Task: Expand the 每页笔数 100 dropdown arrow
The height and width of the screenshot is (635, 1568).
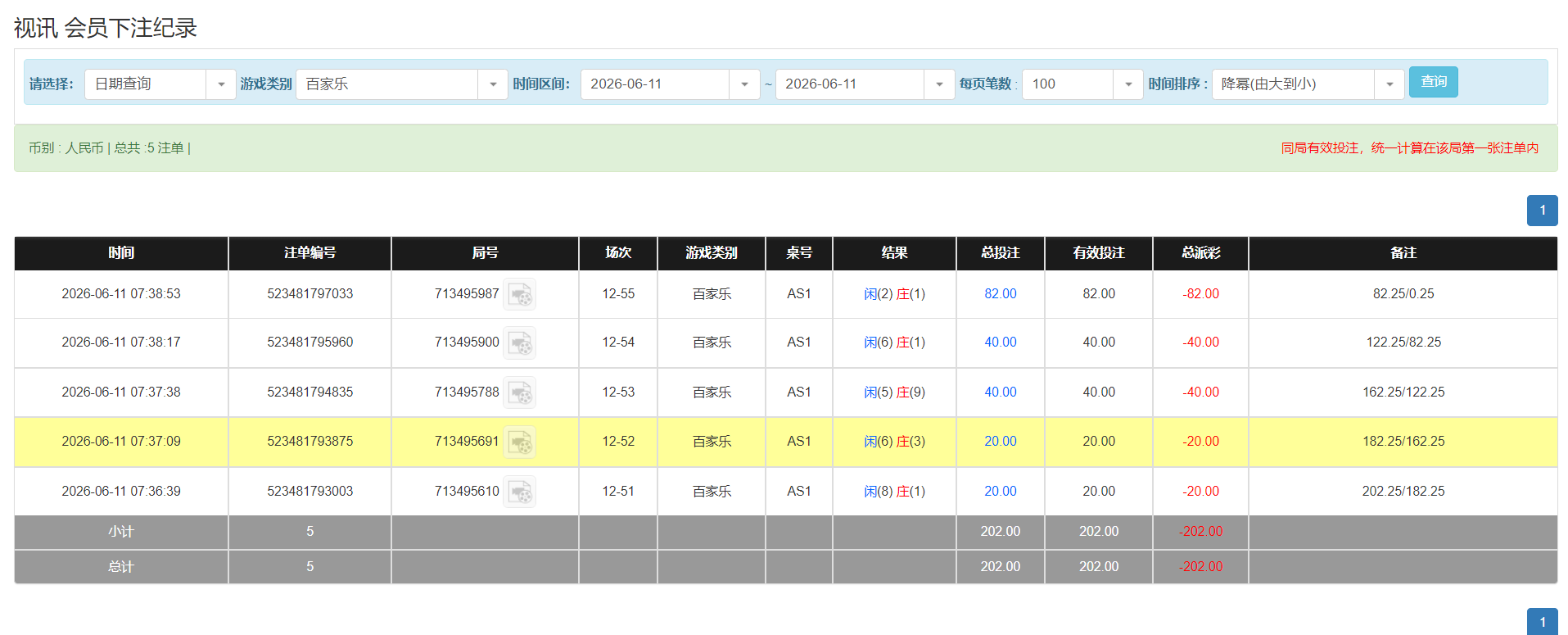Action: (x=1128, y=84)
